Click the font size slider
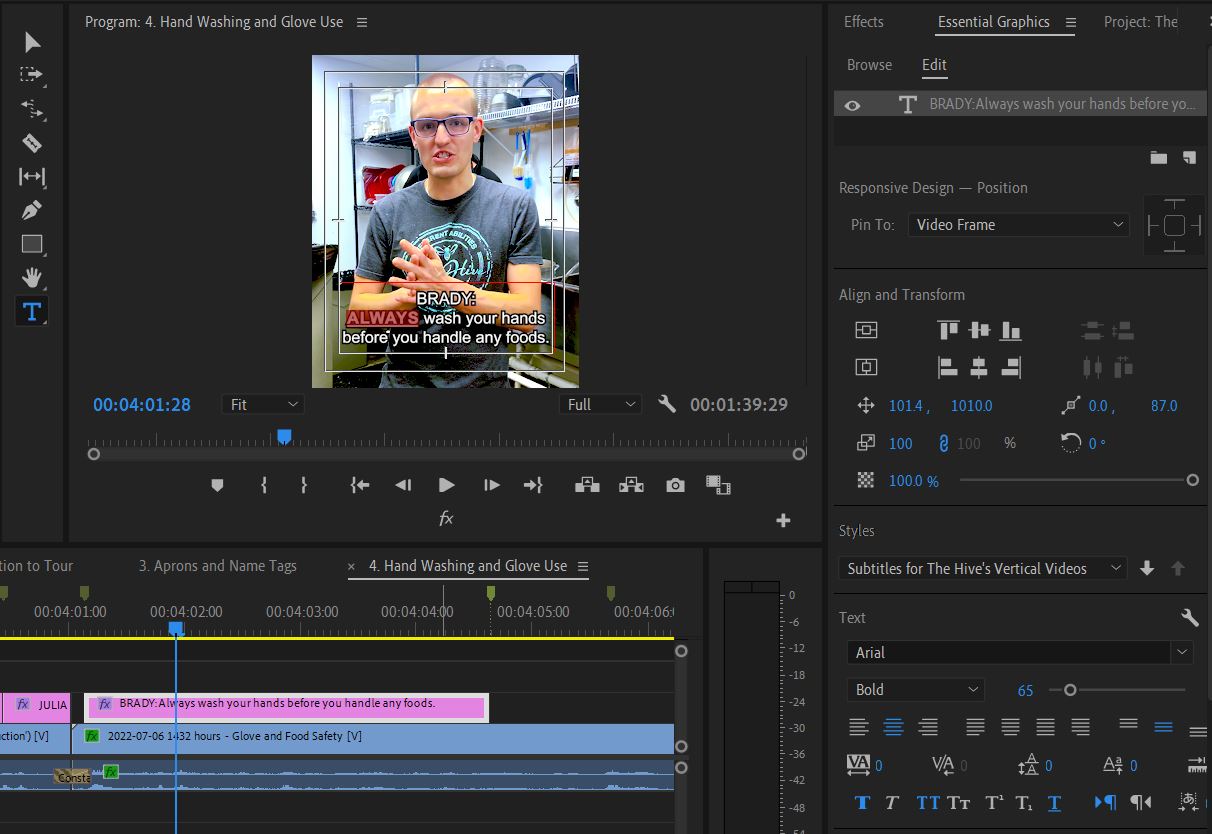This screenshot has height=834, width=1212. pos(1116,690)
